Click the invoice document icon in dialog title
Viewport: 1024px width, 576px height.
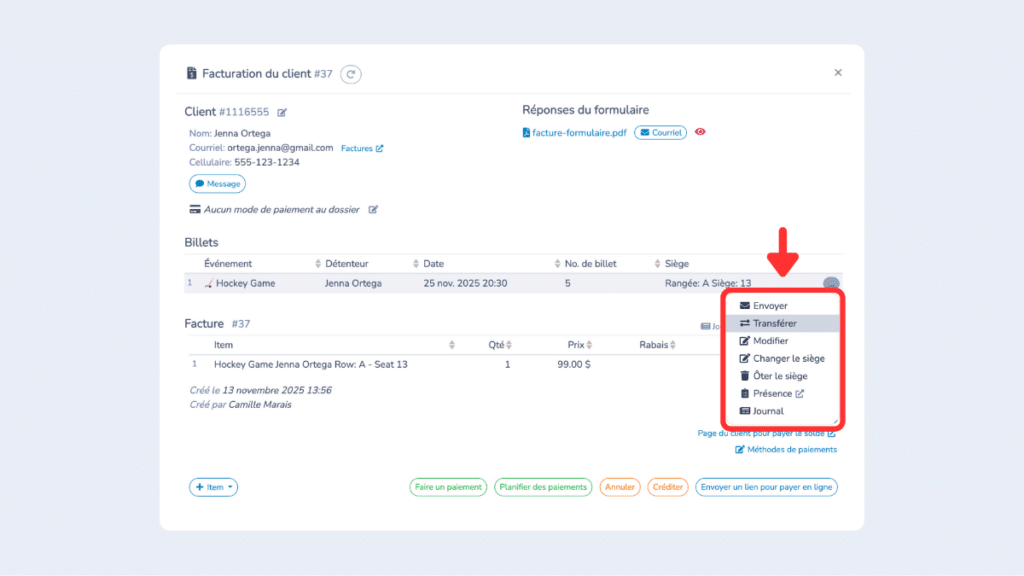click(x=190, y=72)
